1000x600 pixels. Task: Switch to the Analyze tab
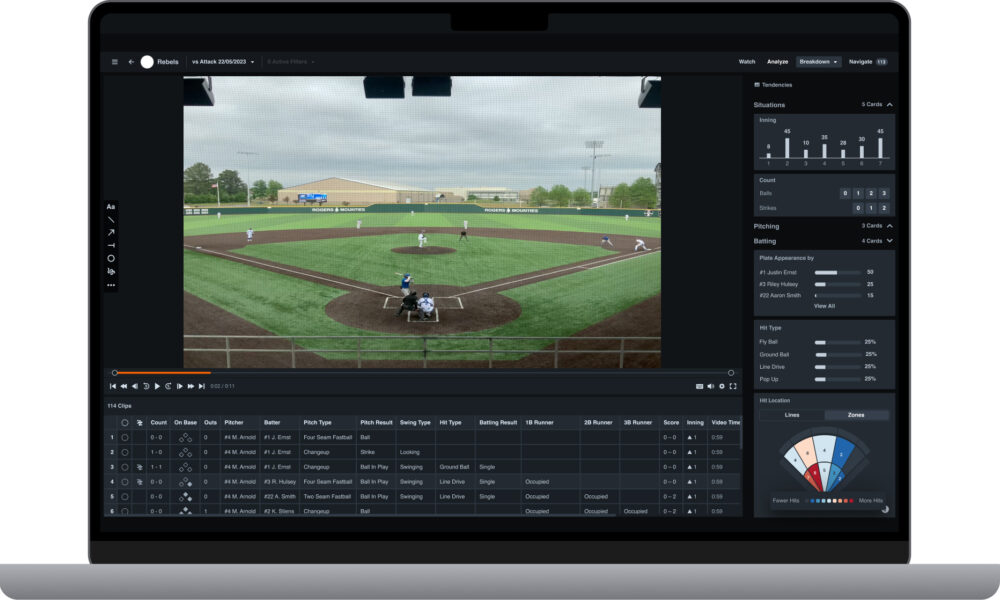(779, 61)
